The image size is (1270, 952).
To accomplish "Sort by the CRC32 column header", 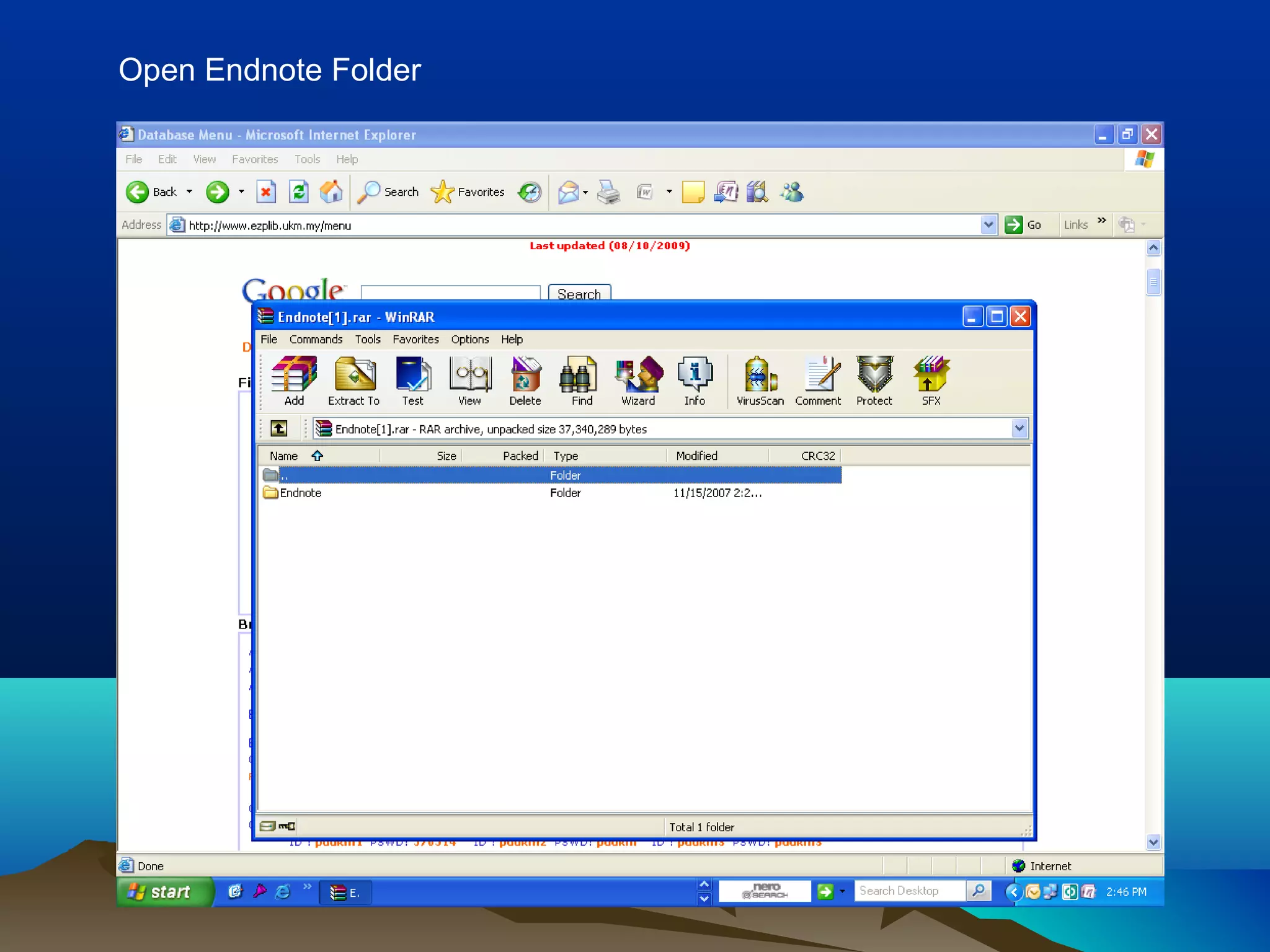I will pos(805,456).
